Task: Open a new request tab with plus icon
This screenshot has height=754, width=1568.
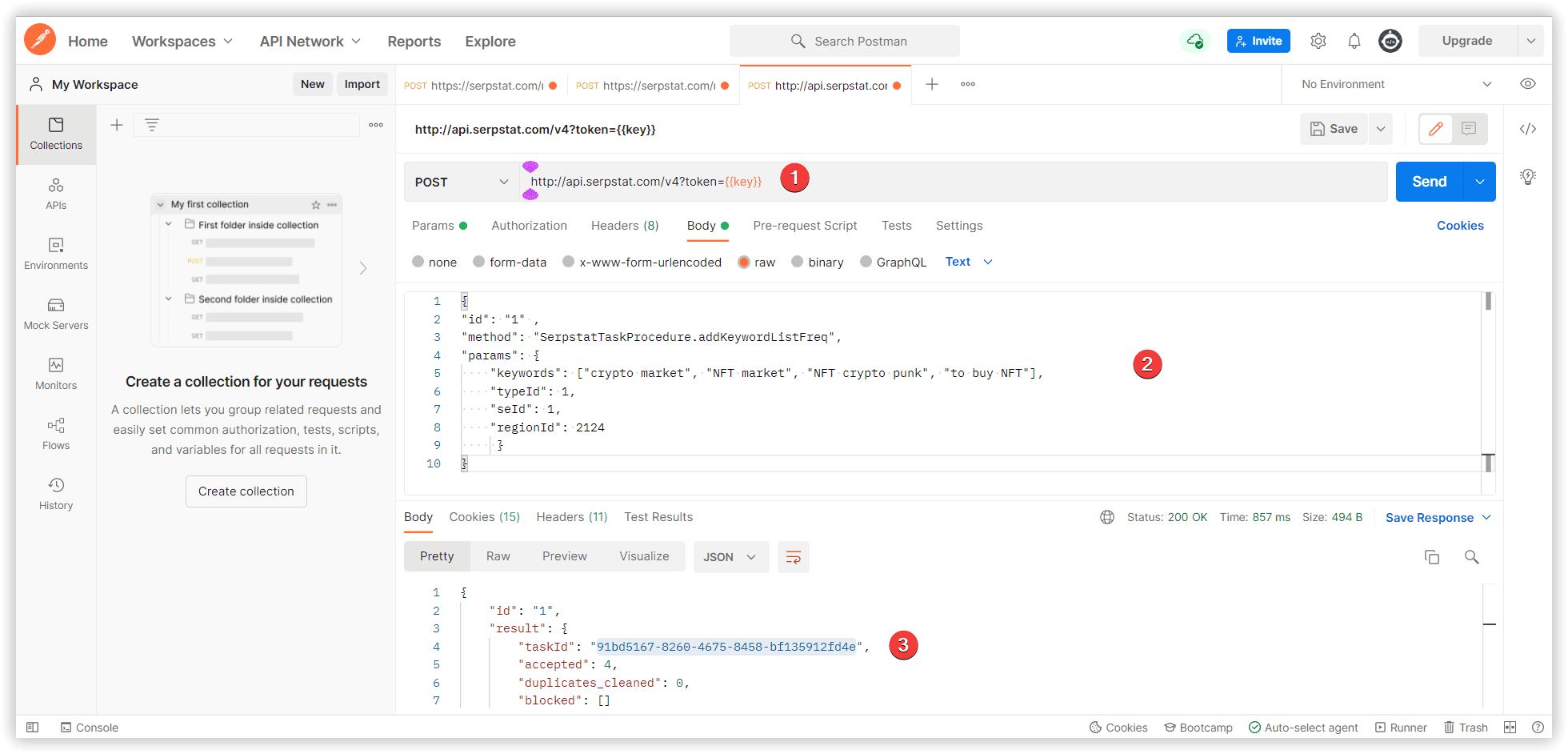Action: point(932,84)
